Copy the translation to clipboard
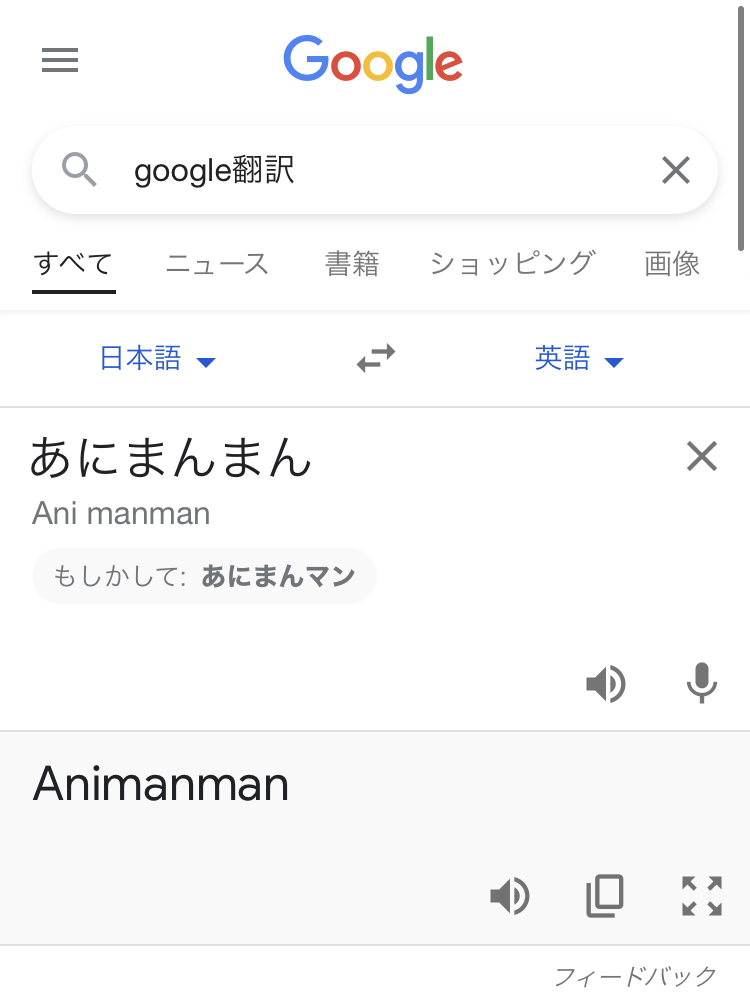The width and height of the screenshot is (750, 993). tap(605, 896)
